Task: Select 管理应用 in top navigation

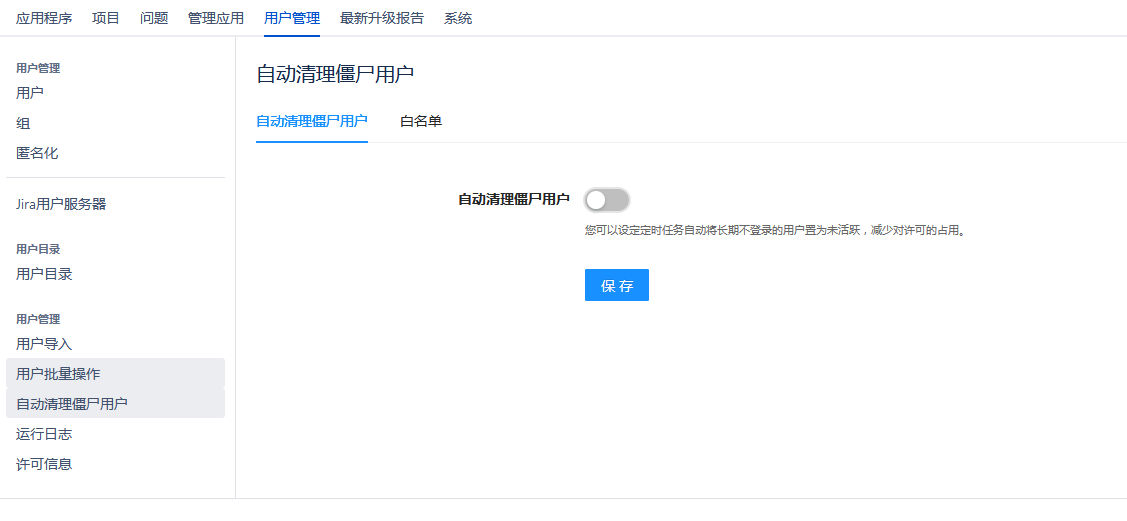Action: point(216,18)
